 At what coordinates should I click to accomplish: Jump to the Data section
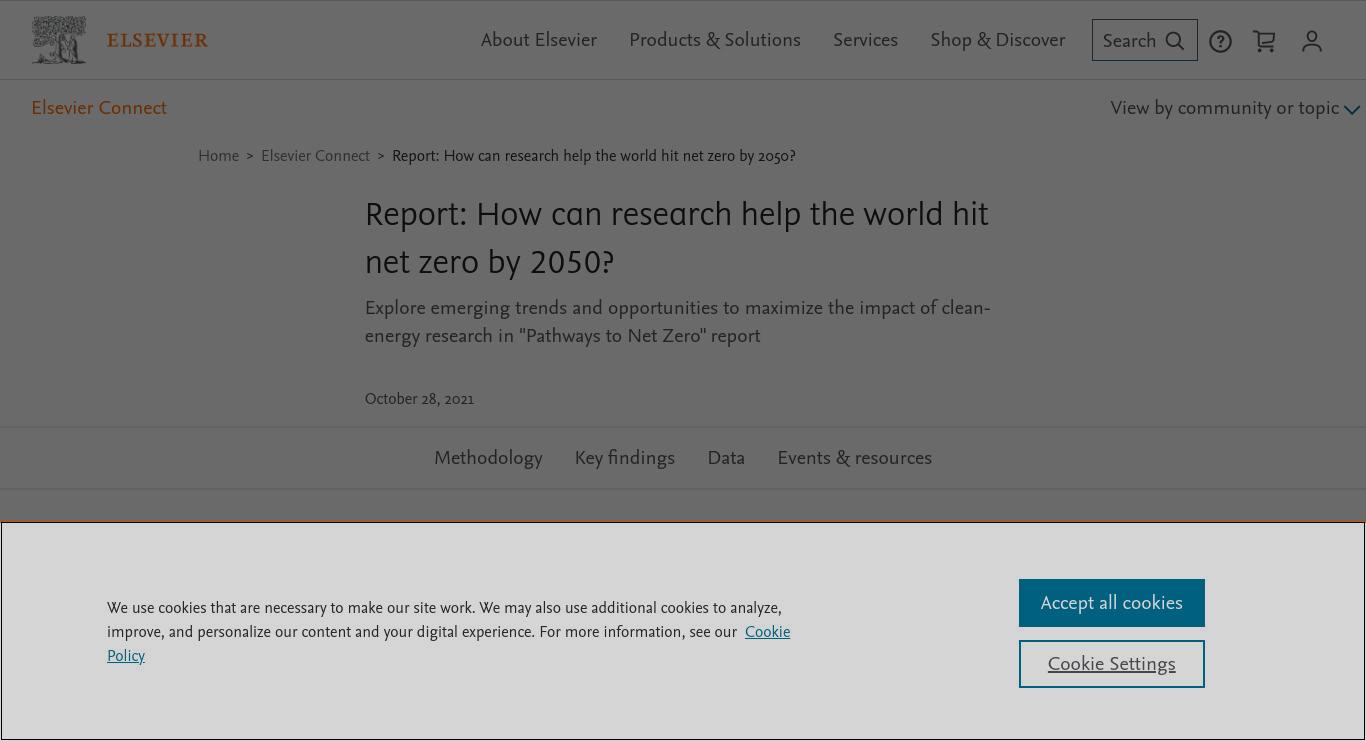point(726,458)
